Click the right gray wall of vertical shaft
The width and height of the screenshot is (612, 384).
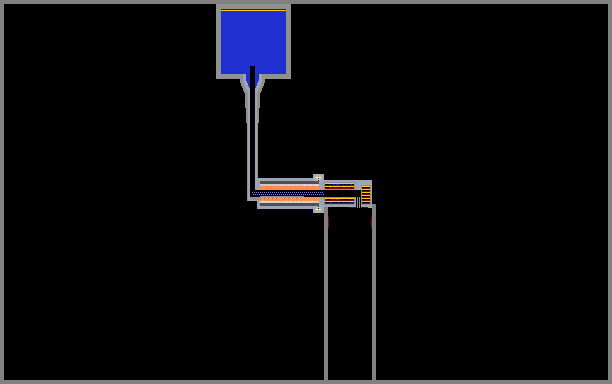374,292
